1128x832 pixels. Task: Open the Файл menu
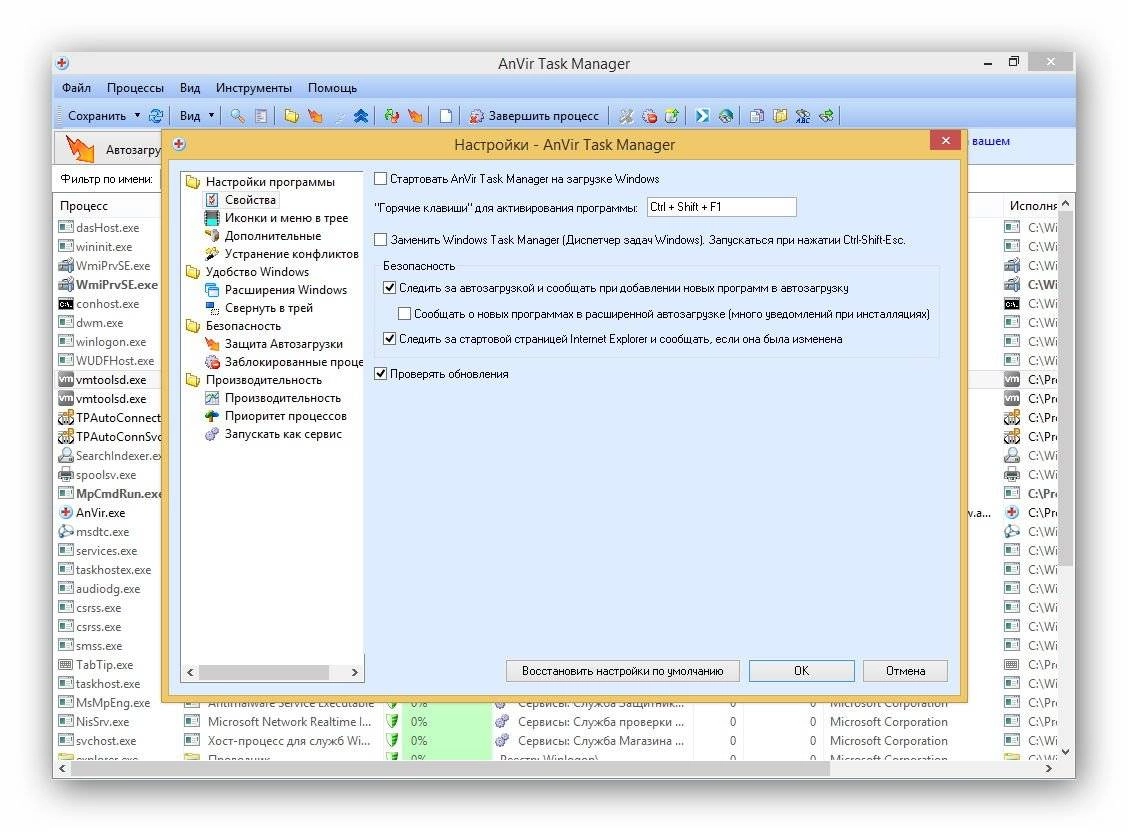[76, 88]
